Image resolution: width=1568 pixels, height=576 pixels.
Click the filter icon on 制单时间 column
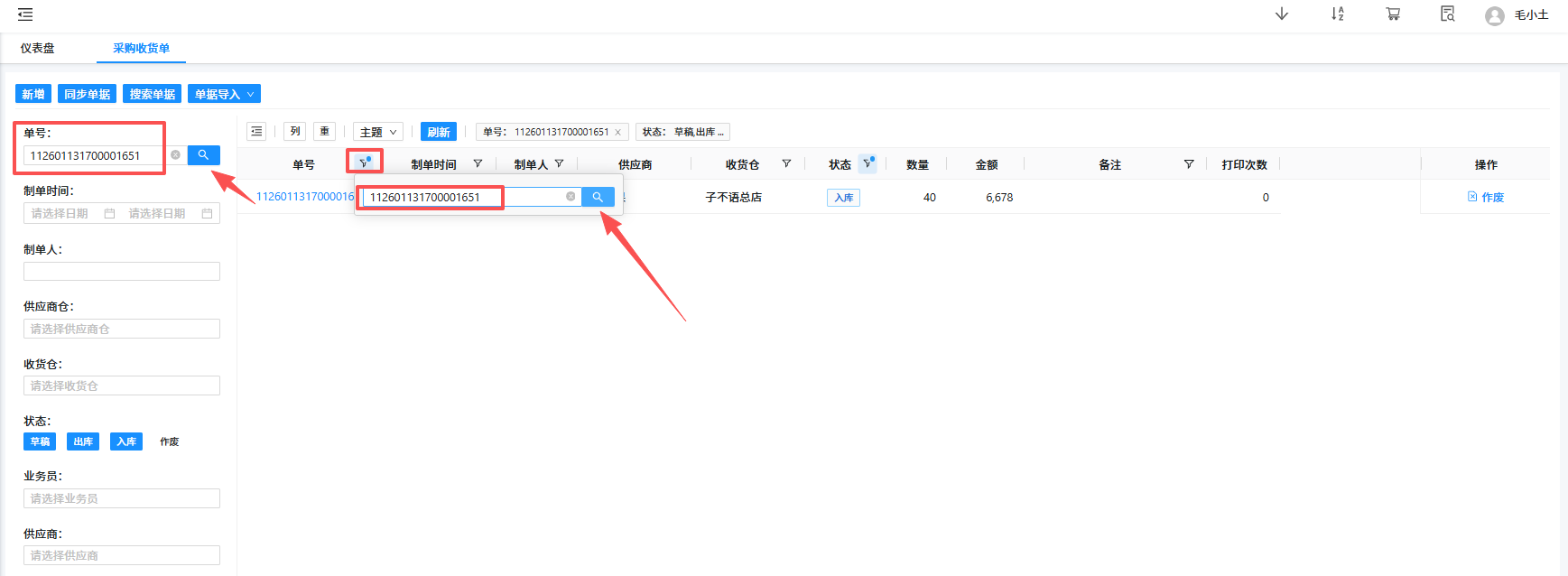[478, 164]
